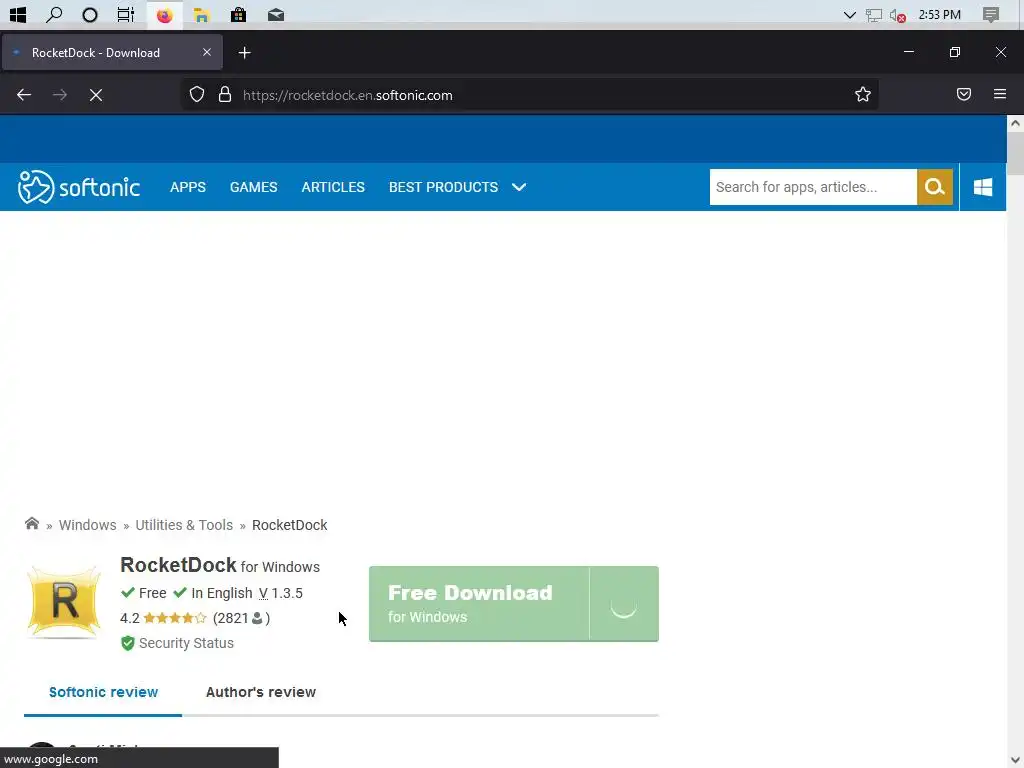Click the Softonic search field
Screen dimensions: 1024x768
tap(813, 187)
